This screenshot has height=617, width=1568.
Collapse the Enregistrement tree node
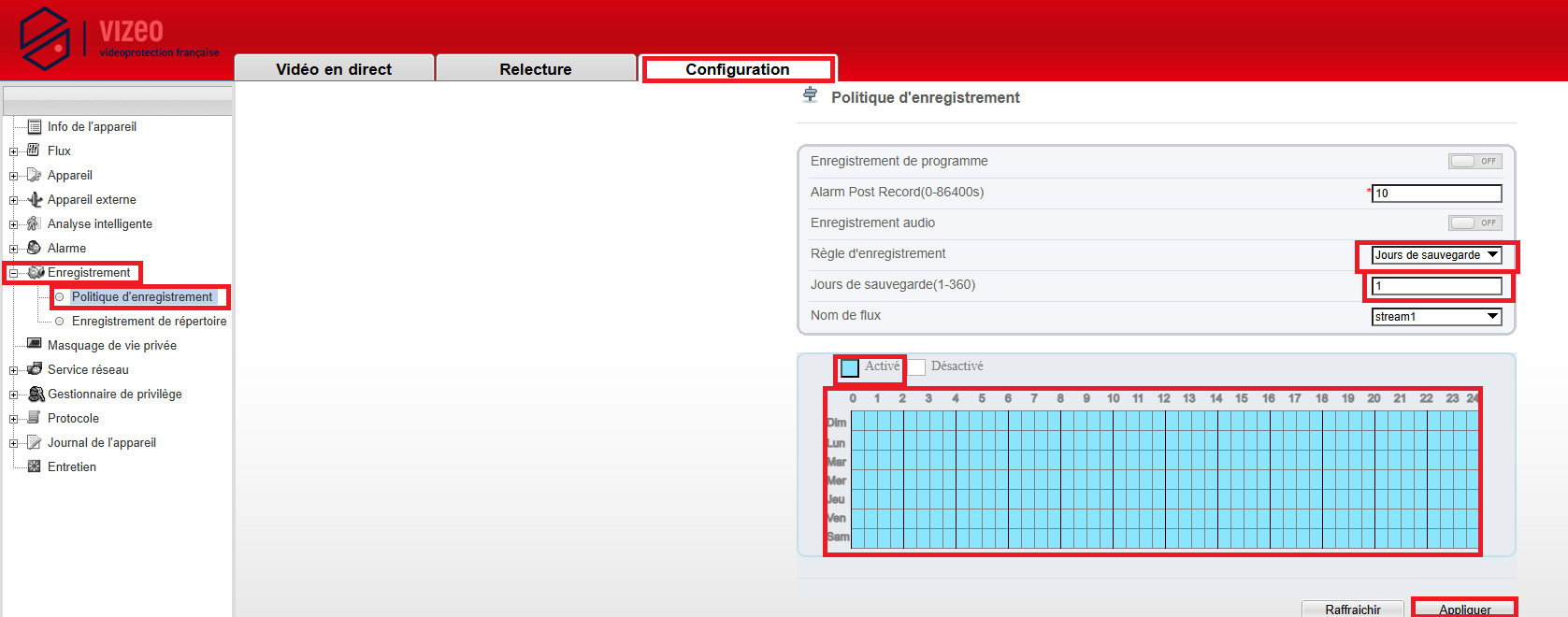pyautogui.click(x=14, y=273)
